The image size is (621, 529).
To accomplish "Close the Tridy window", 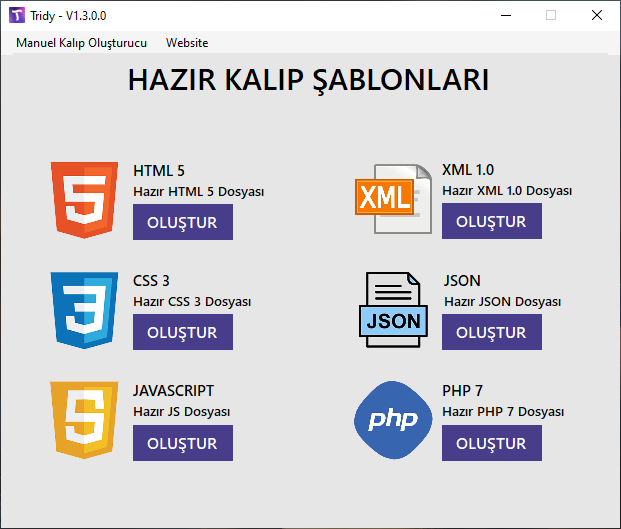I will click(x=597, y=15).
